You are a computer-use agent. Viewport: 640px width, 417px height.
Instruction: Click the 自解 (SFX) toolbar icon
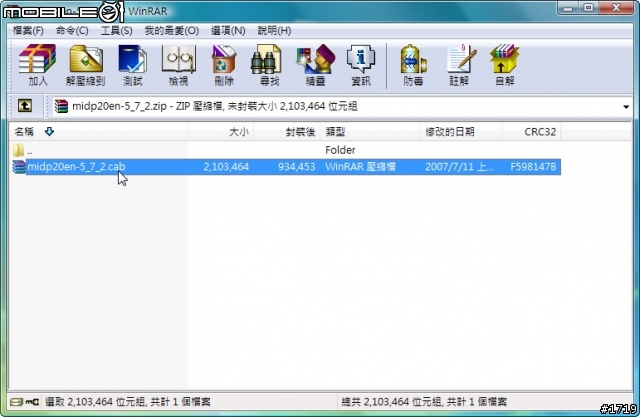pos(505,65)
